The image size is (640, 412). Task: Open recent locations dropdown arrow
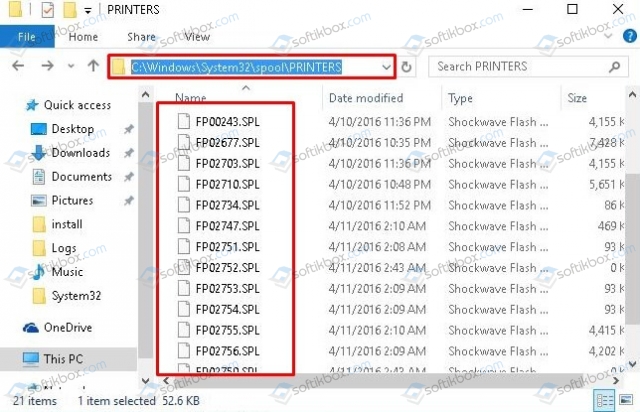[x=70, y=67]
